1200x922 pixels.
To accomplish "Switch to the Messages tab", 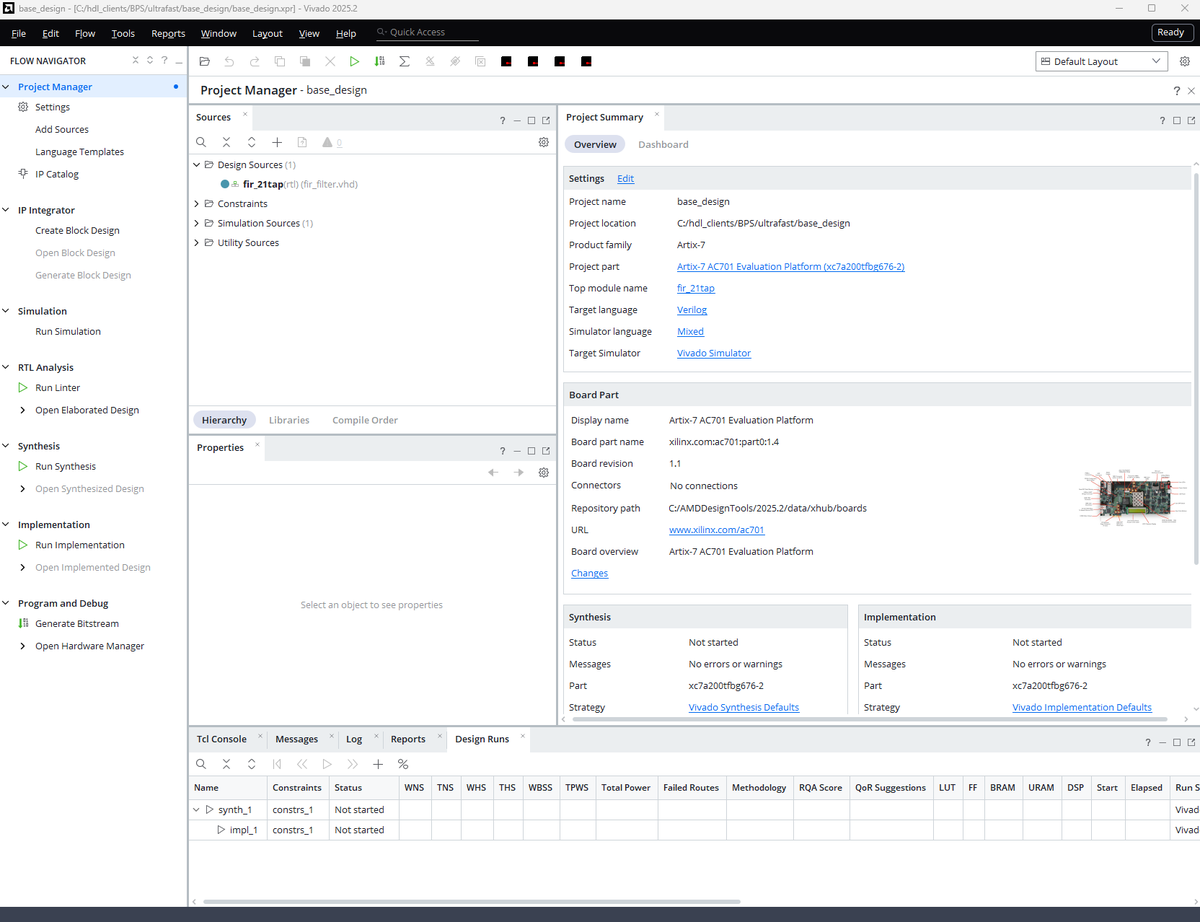I will [x=296, y=739].
